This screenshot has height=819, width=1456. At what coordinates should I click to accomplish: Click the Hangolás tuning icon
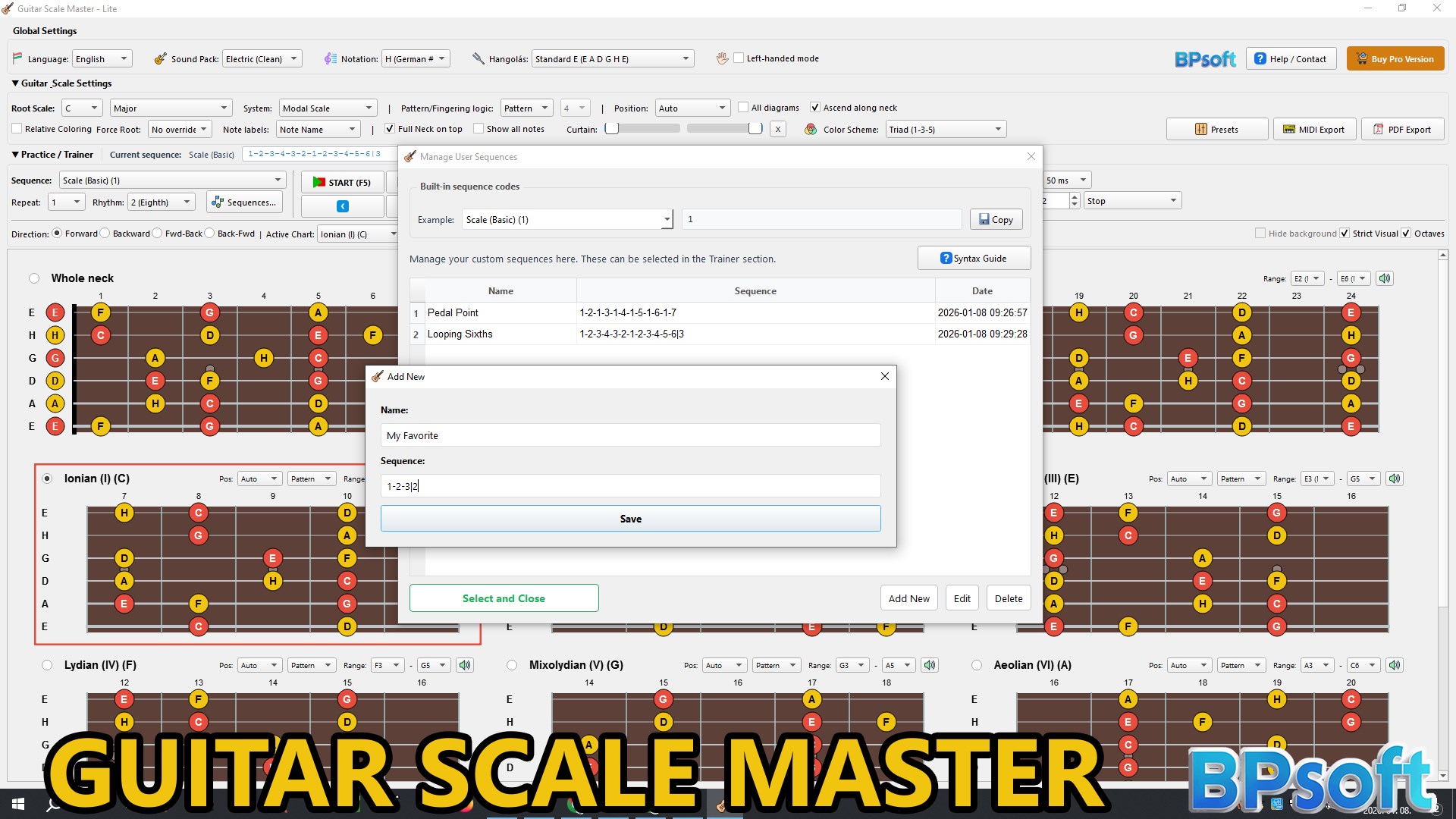pyautogui.click(x=478, y=58)
